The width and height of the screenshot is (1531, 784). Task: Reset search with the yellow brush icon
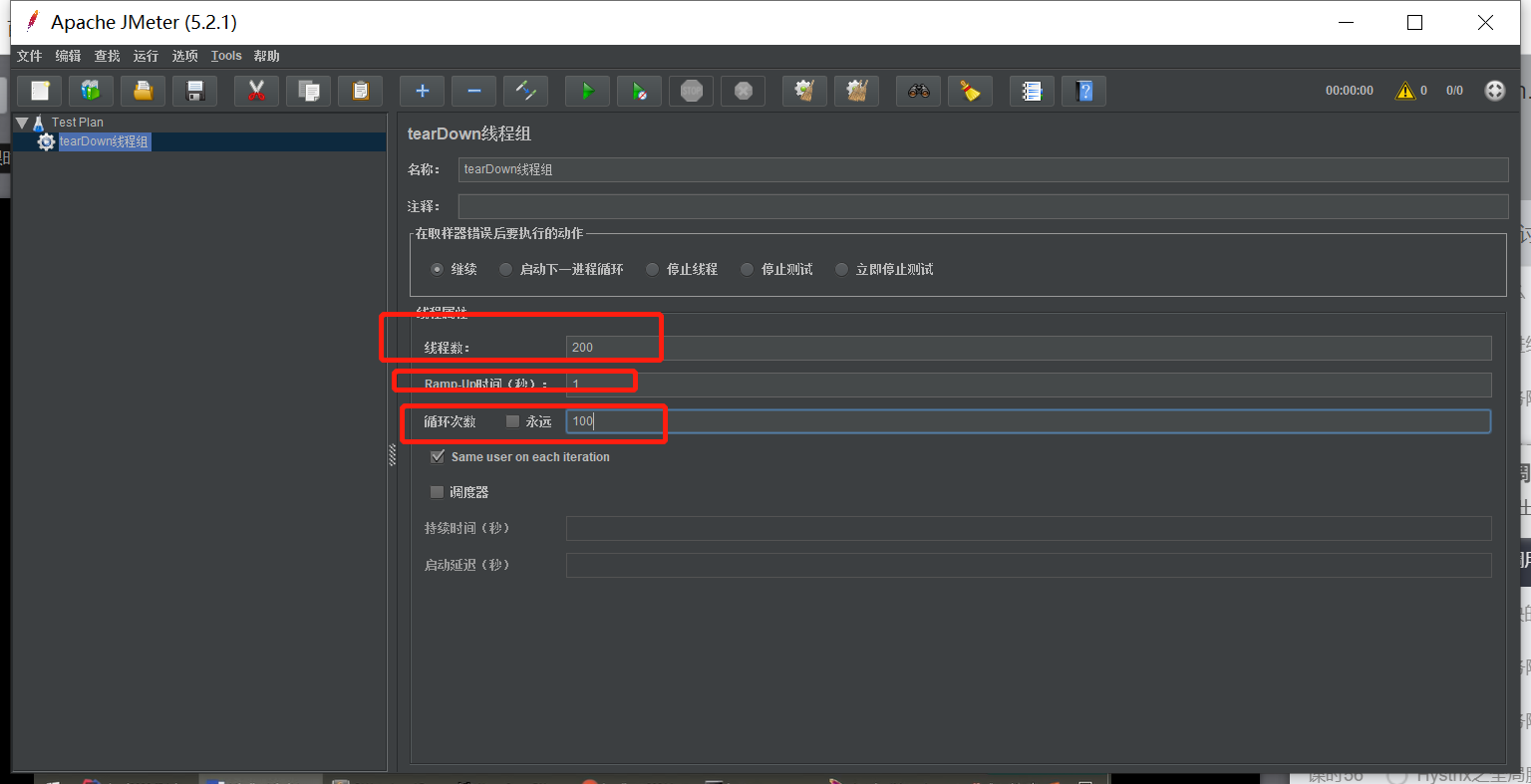tap(971, 91)
